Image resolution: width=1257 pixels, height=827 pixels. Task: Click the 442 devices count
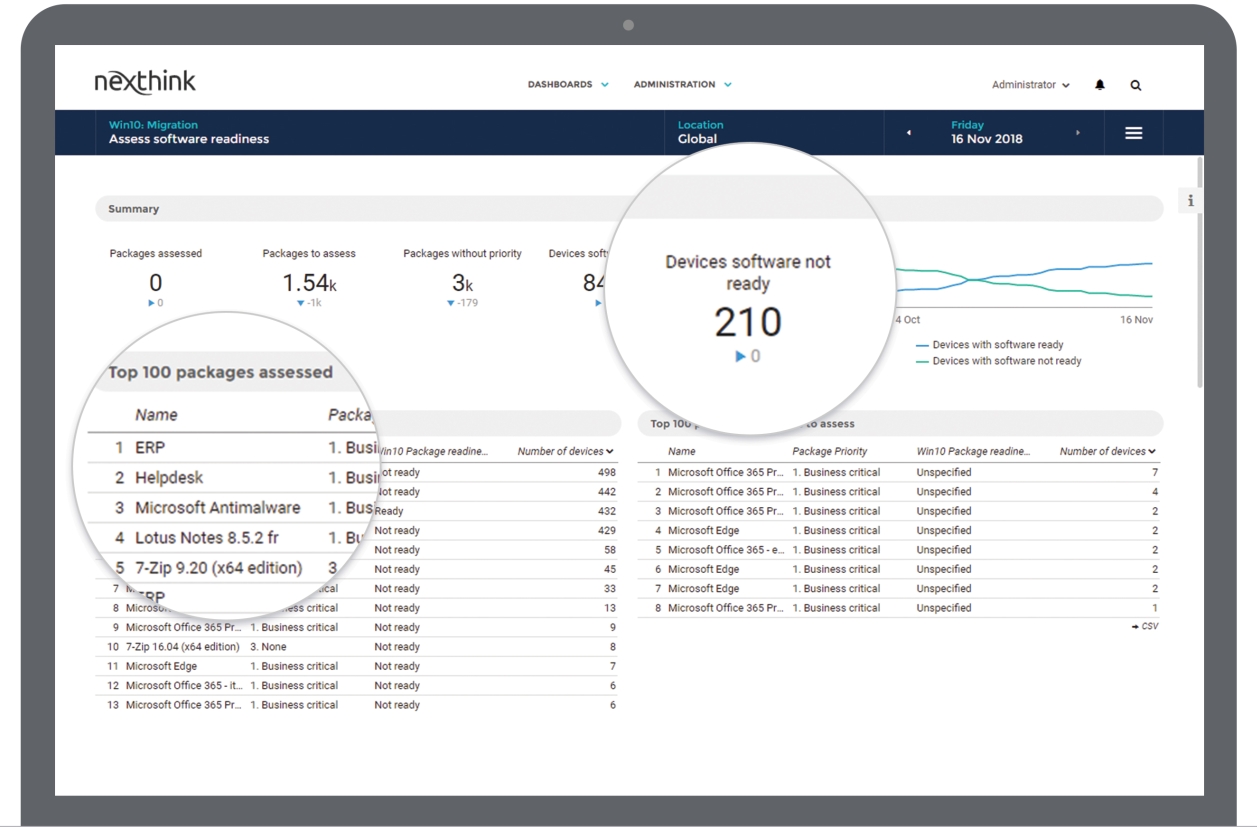point(606,492)
